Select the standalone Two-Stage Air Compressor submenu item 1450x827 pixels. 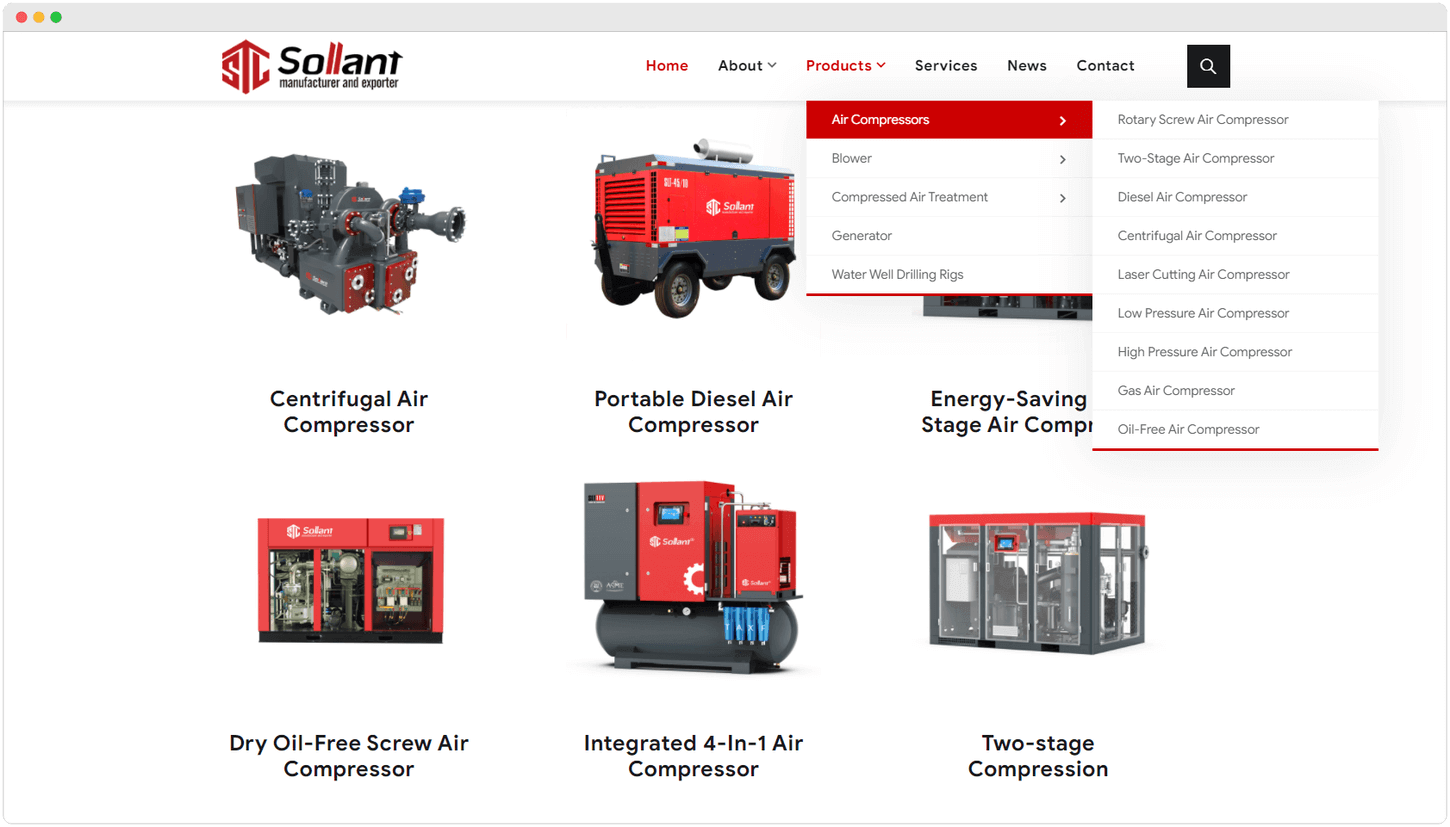point(1235,159)
